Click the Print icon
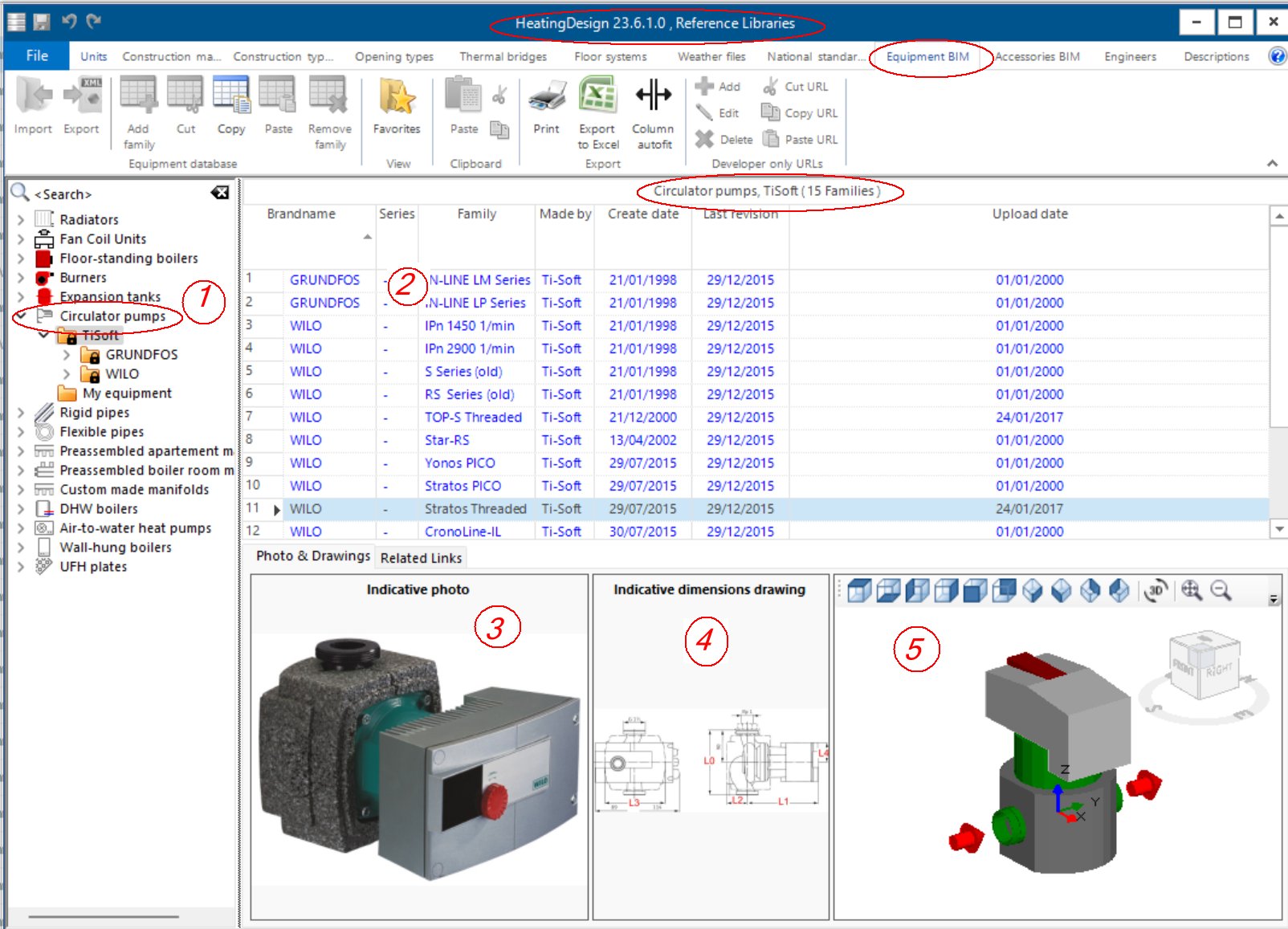 [545, 100]
